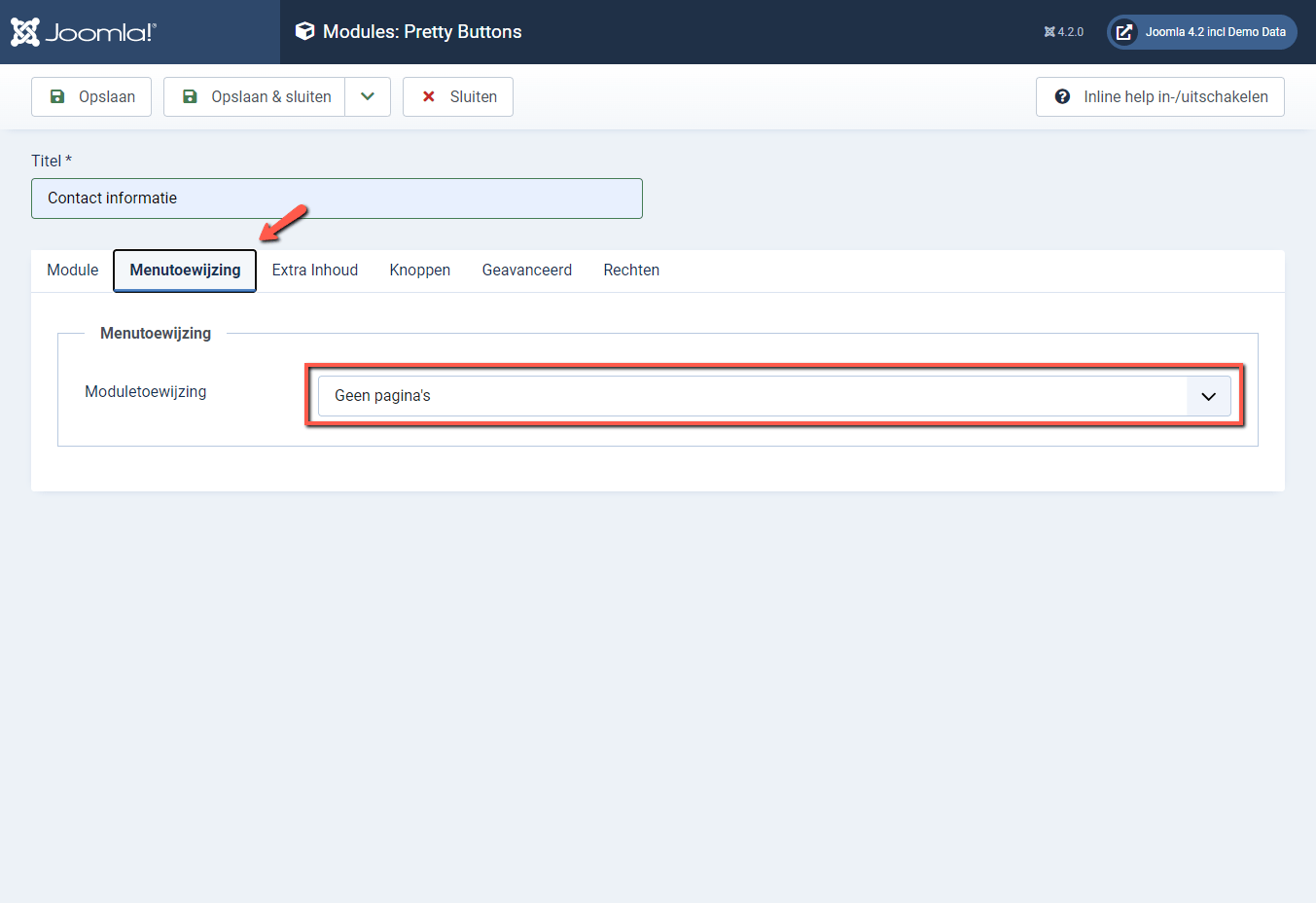Image resolution: width=1316 pixels, height=903 pixels.
Task: Click the red X icon in the Sluiten button
Action: pos(428,96)
